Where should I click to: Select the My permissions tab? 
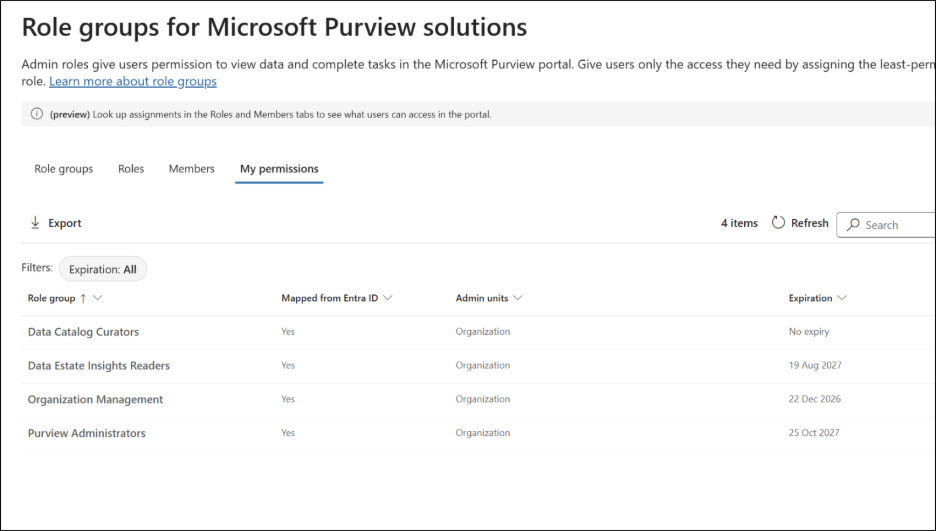279,169
